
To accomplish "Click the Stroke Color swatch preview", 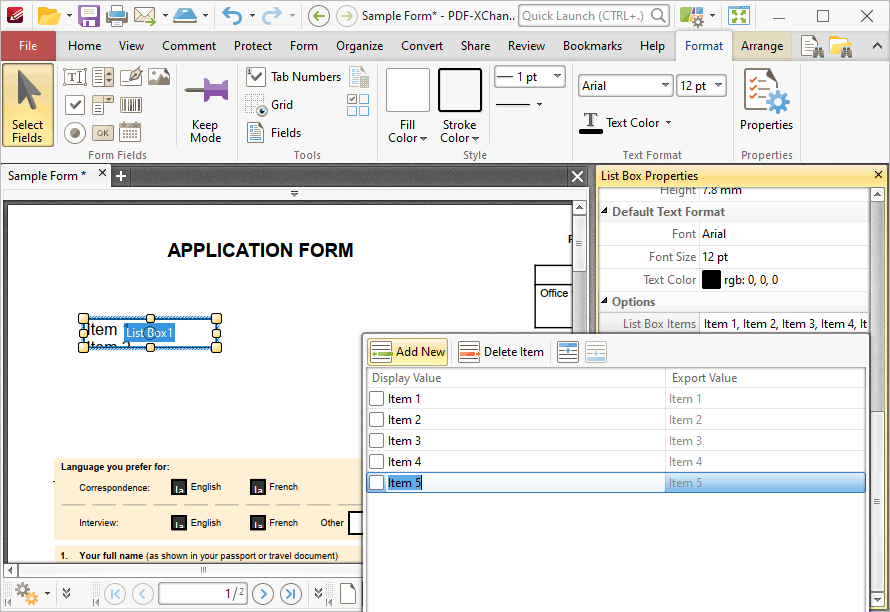I will [x=460, y=90].
